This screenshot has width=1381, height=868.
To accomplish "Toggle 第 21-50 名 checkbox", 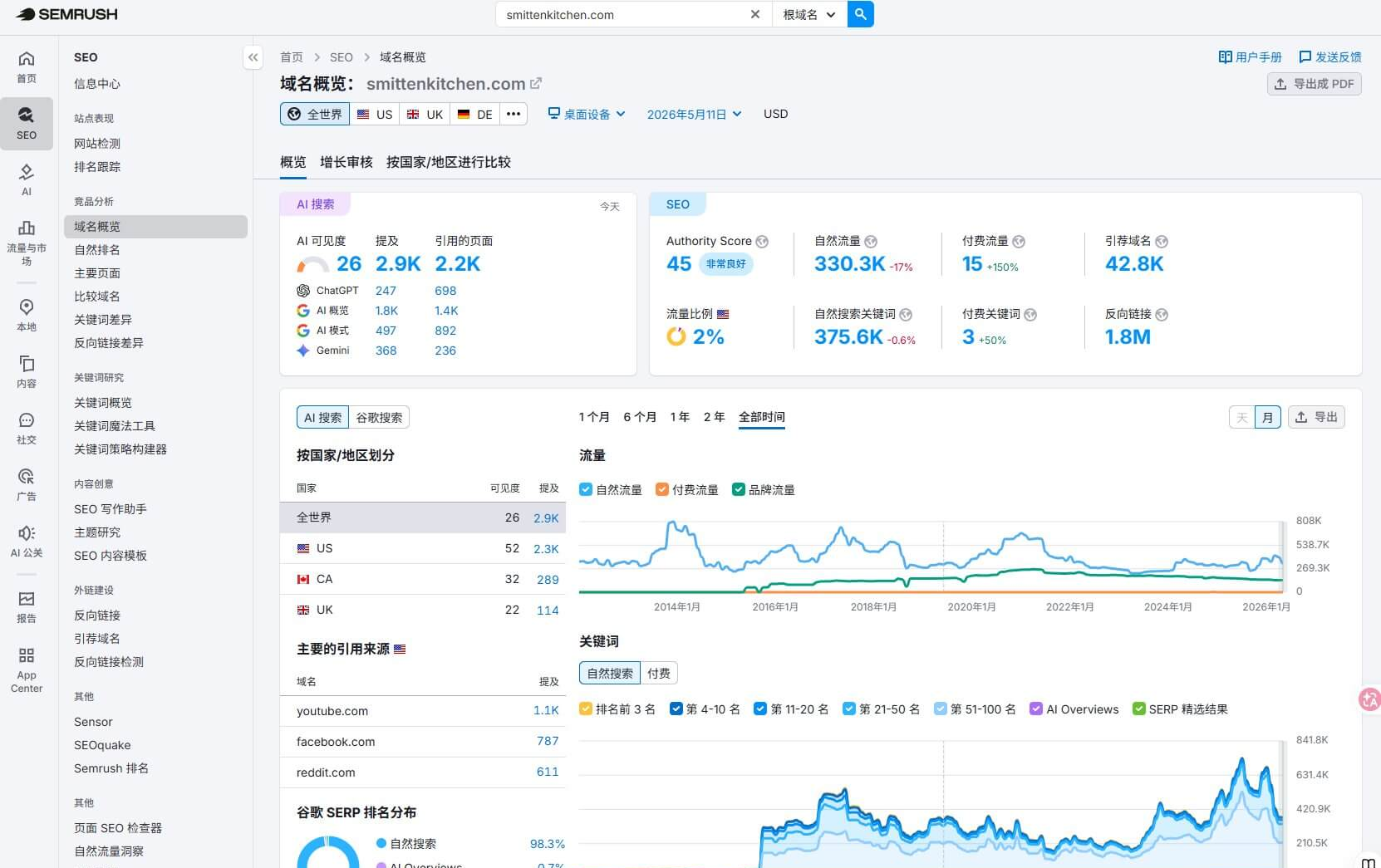I will pos(849,709).
